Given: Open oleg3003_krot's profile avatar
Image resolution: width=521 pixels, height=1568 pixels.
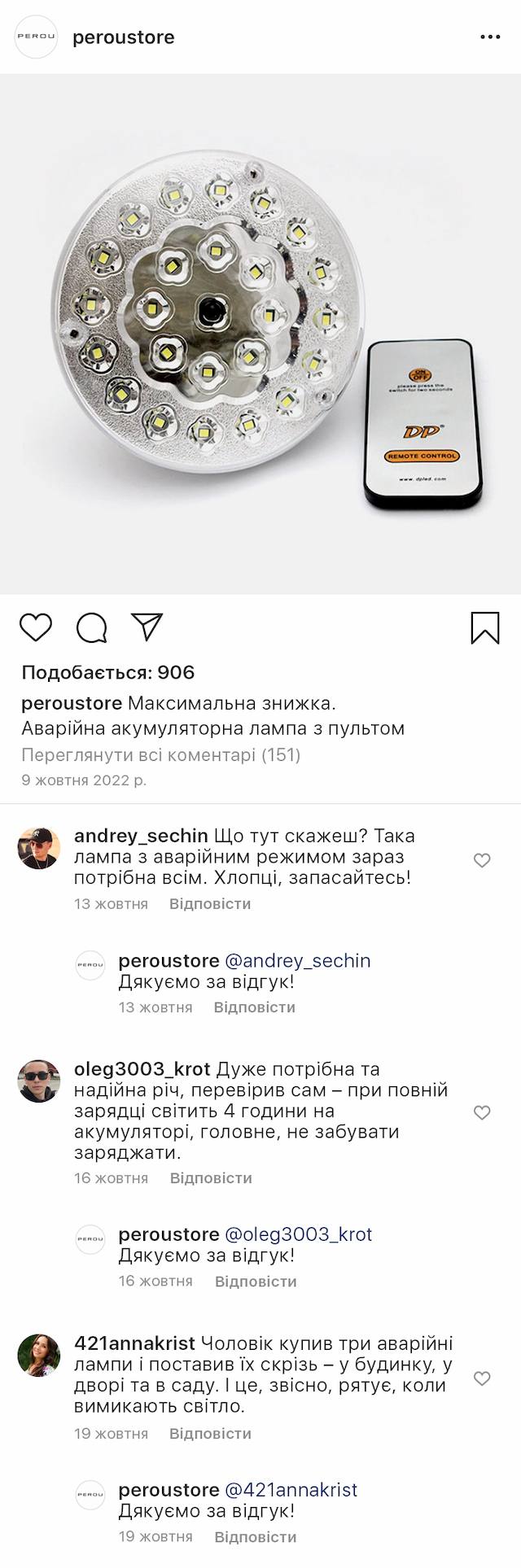Looking at the screenshot, I should [39, 1081].
